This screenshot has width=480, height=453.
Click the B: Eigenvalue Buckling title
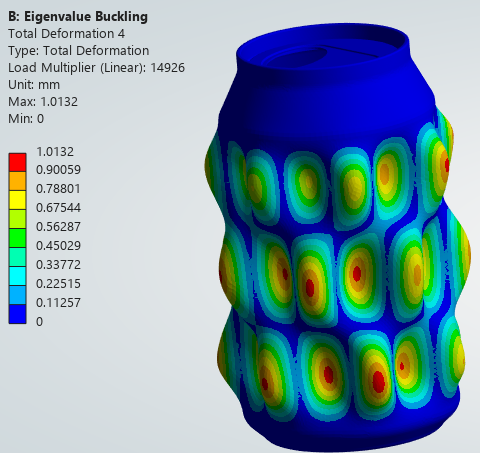click(78, 16)
